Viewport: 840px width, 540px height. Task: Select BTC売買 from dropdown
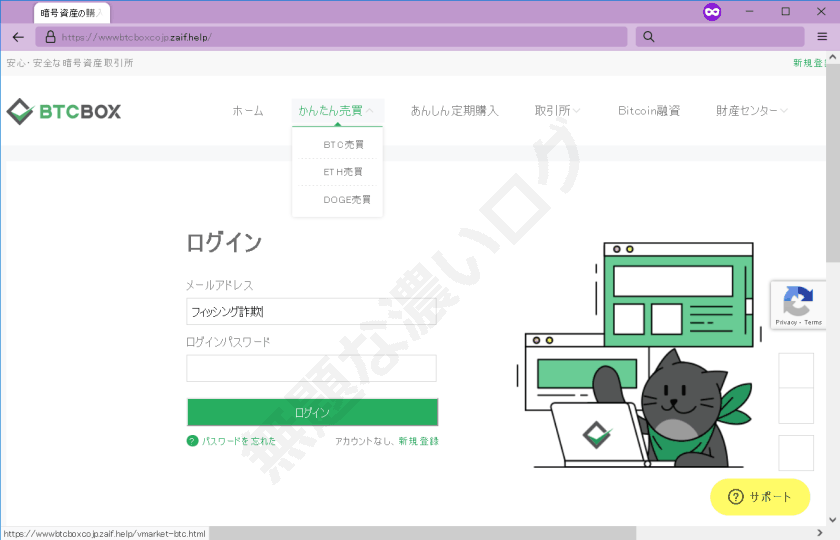point(343,145)
